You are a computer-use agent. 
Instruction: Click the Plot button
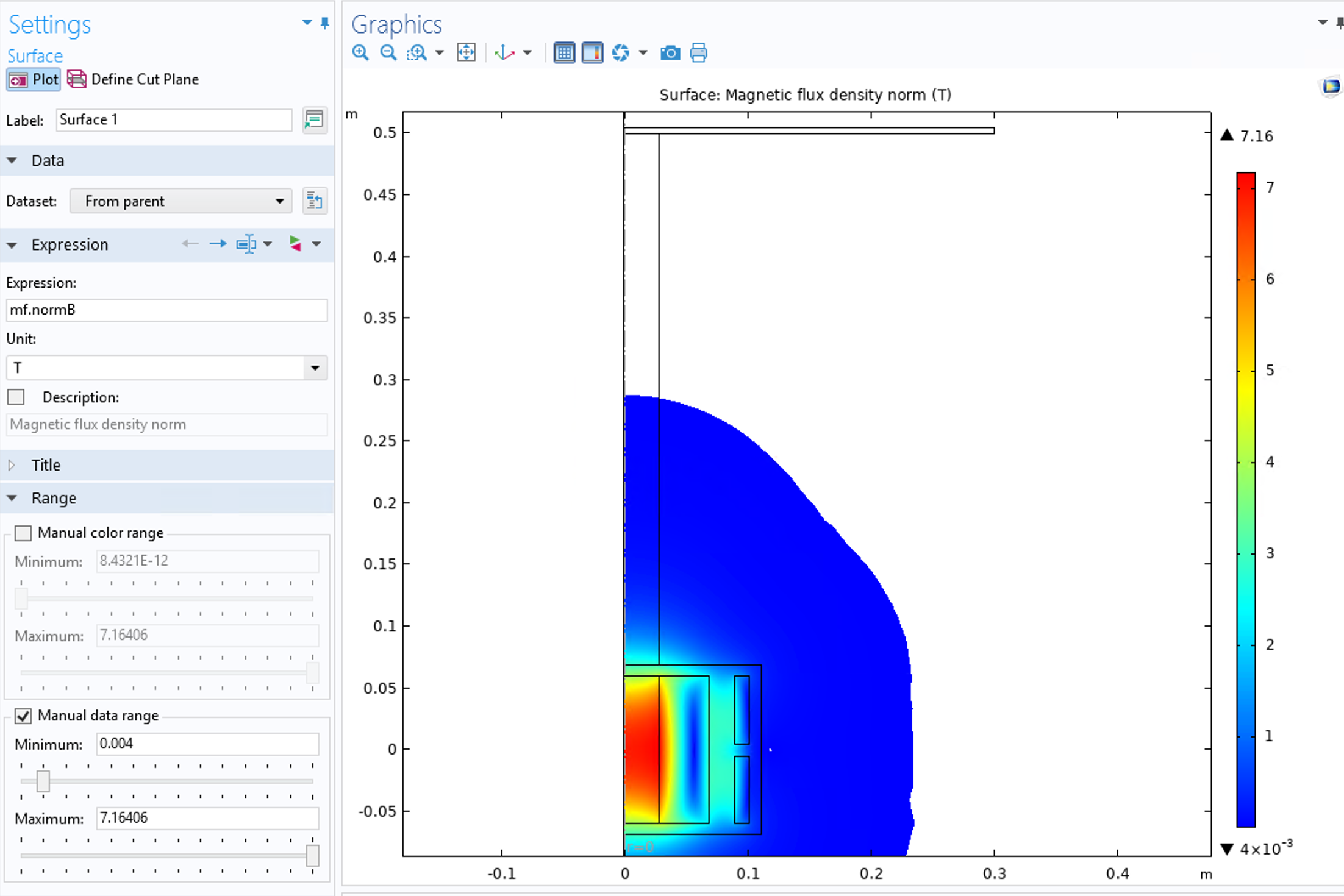click(34, 79)
